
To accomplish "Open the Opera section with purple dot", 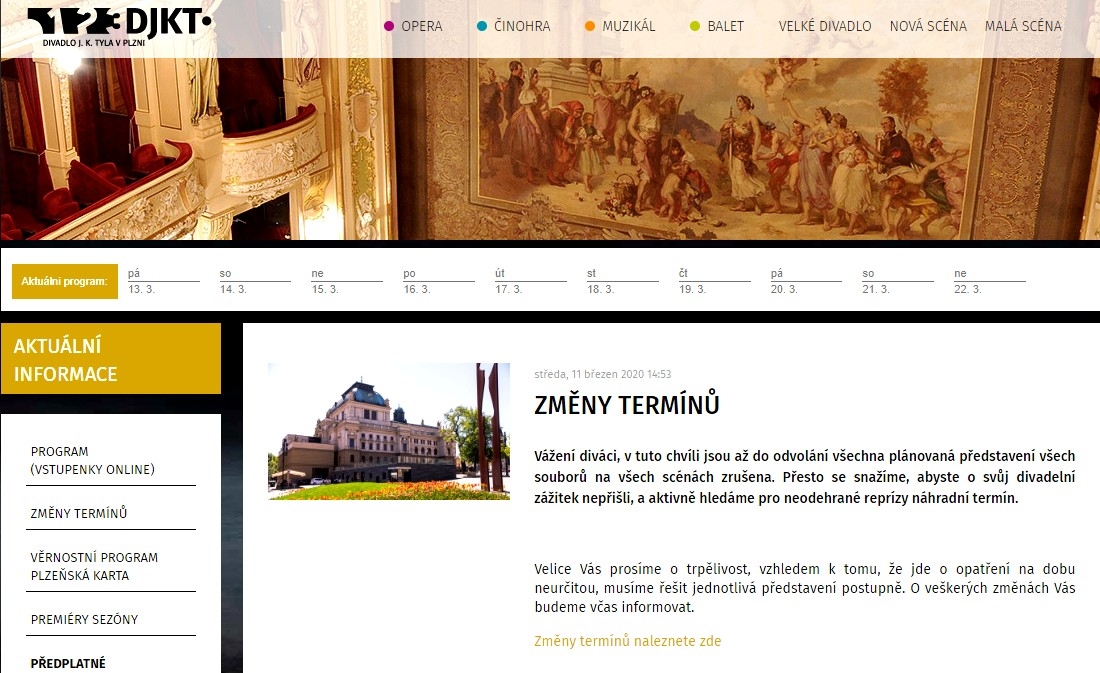I will tap(413, 27).
